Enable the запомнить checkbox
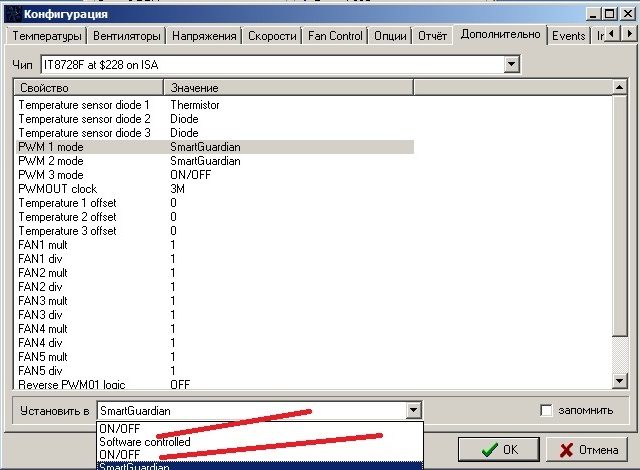Viewport: 640px width, 470px height. (546, 411)
